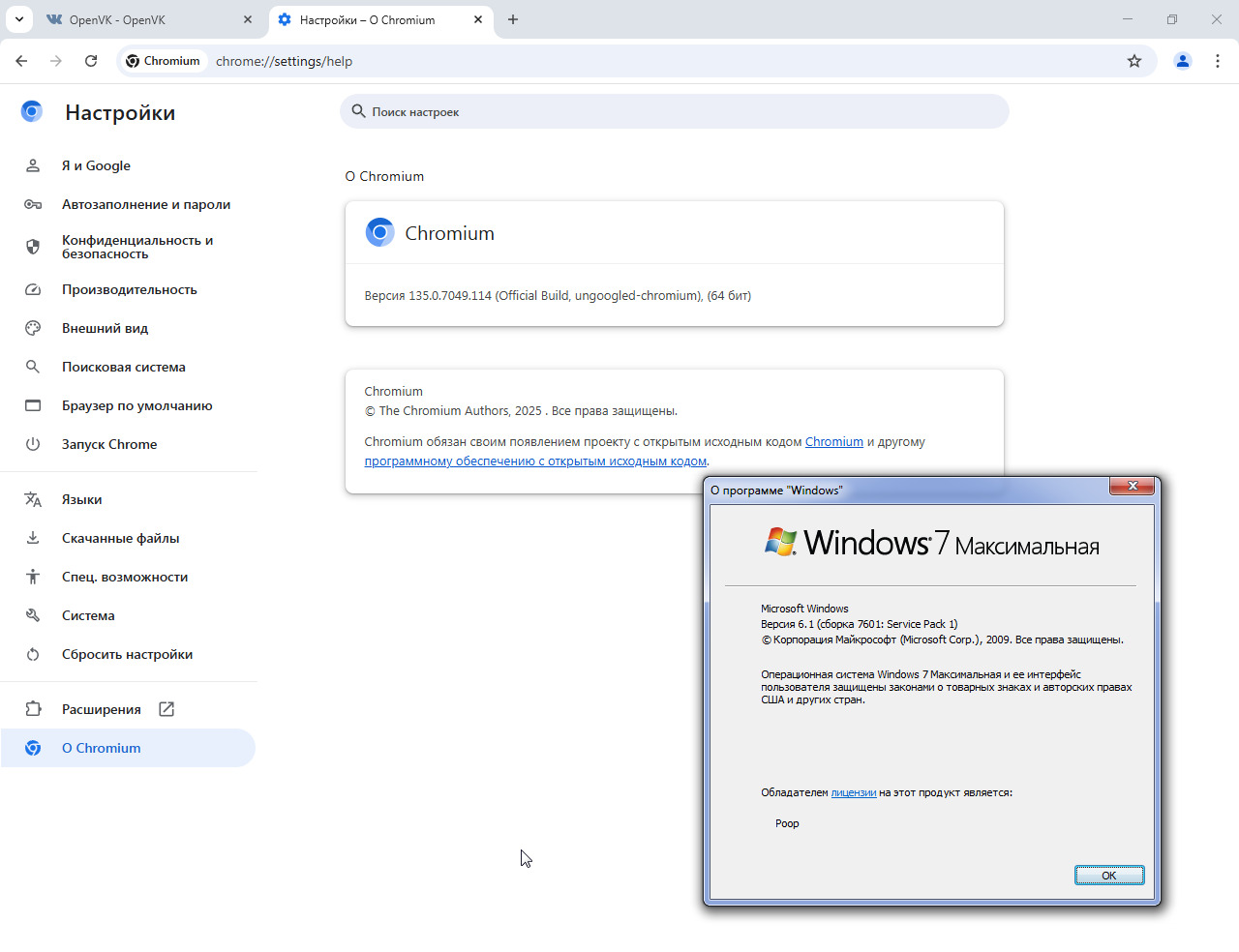Screen dimensions: 1239x952
Task: Open the new tab plus button
Action: (513, 19)
